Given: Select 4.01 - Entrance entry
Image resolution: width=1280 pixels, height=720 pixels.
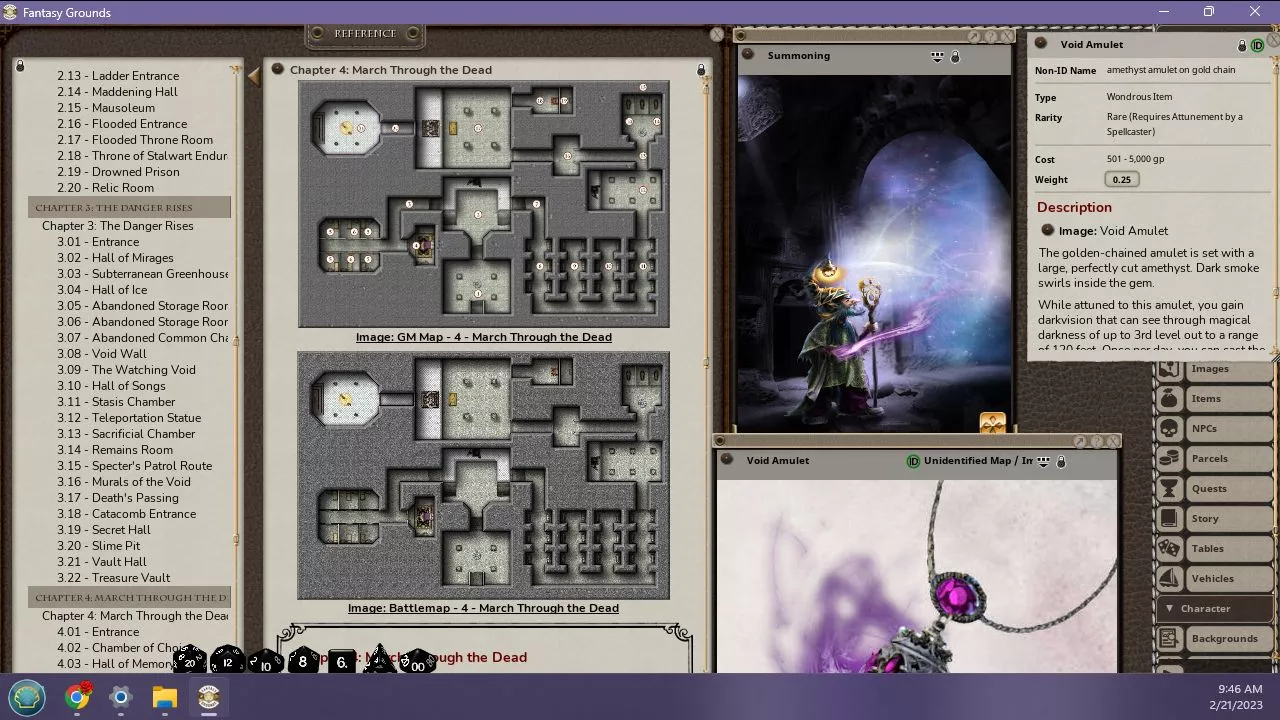Looking at the screenshot, I should click(98, 631).
